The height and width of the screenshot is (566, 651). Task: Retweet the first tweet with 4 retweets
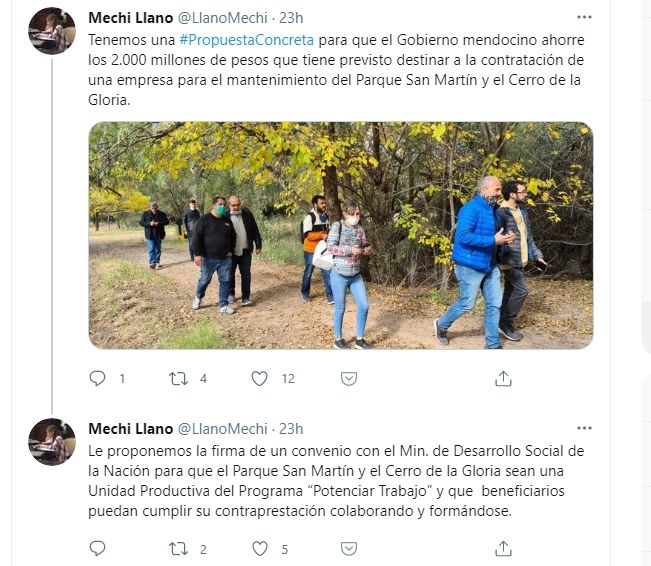coord(179,378)
